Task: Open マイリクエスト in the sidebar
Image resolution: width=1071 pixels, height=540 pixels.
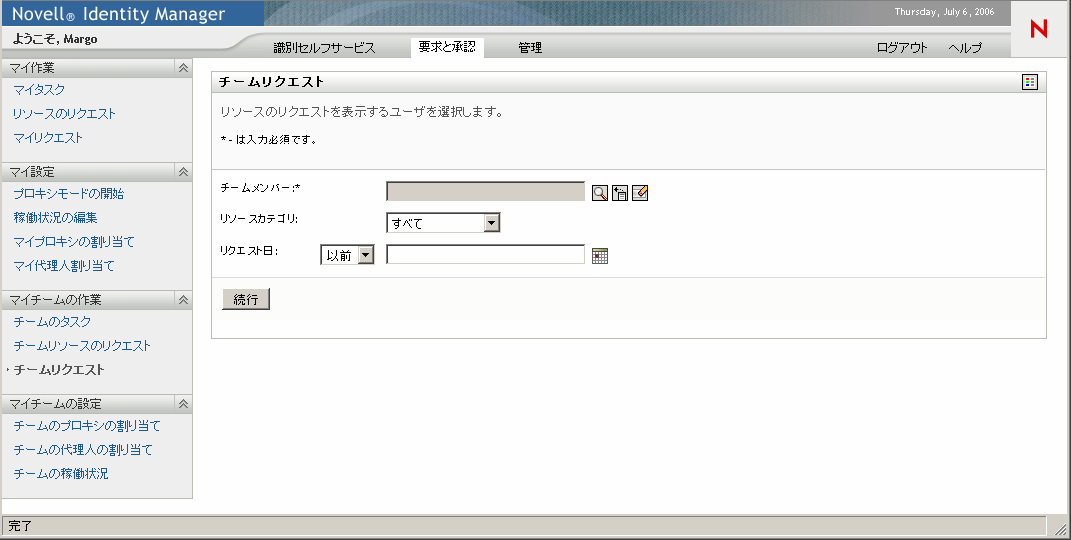Action: (x=48, y=137)
